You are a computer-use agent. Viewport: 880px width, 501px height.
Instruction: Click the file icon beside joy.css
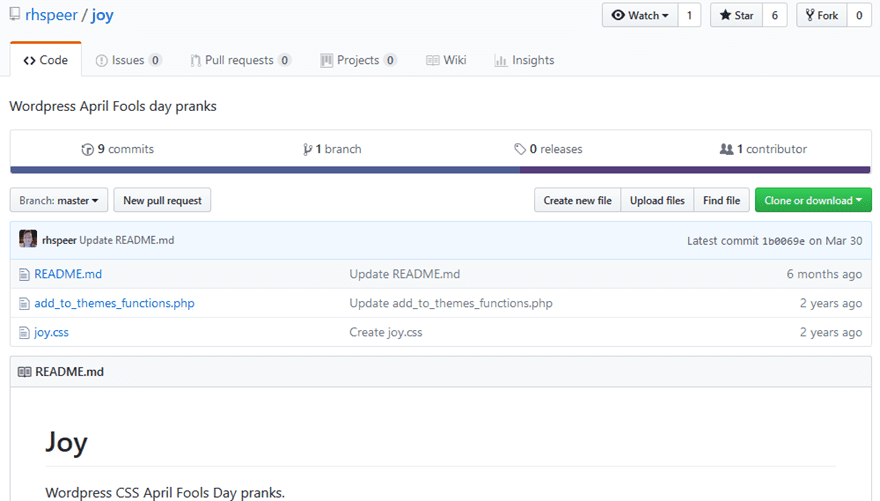(x=24, y=333)
